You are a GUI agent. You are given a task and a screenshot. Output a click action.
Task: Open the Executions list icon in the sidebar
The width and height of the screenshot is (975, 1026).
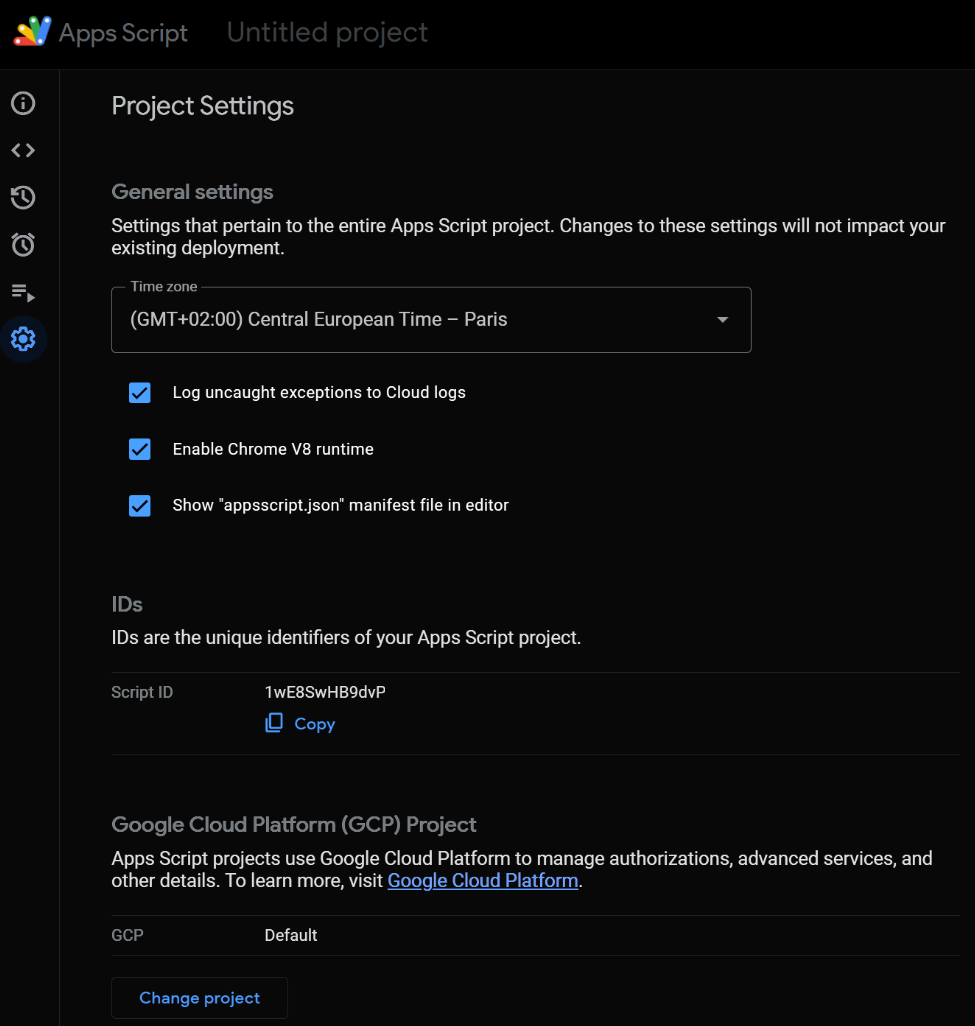pyautogui.click(x=23, y=292)
